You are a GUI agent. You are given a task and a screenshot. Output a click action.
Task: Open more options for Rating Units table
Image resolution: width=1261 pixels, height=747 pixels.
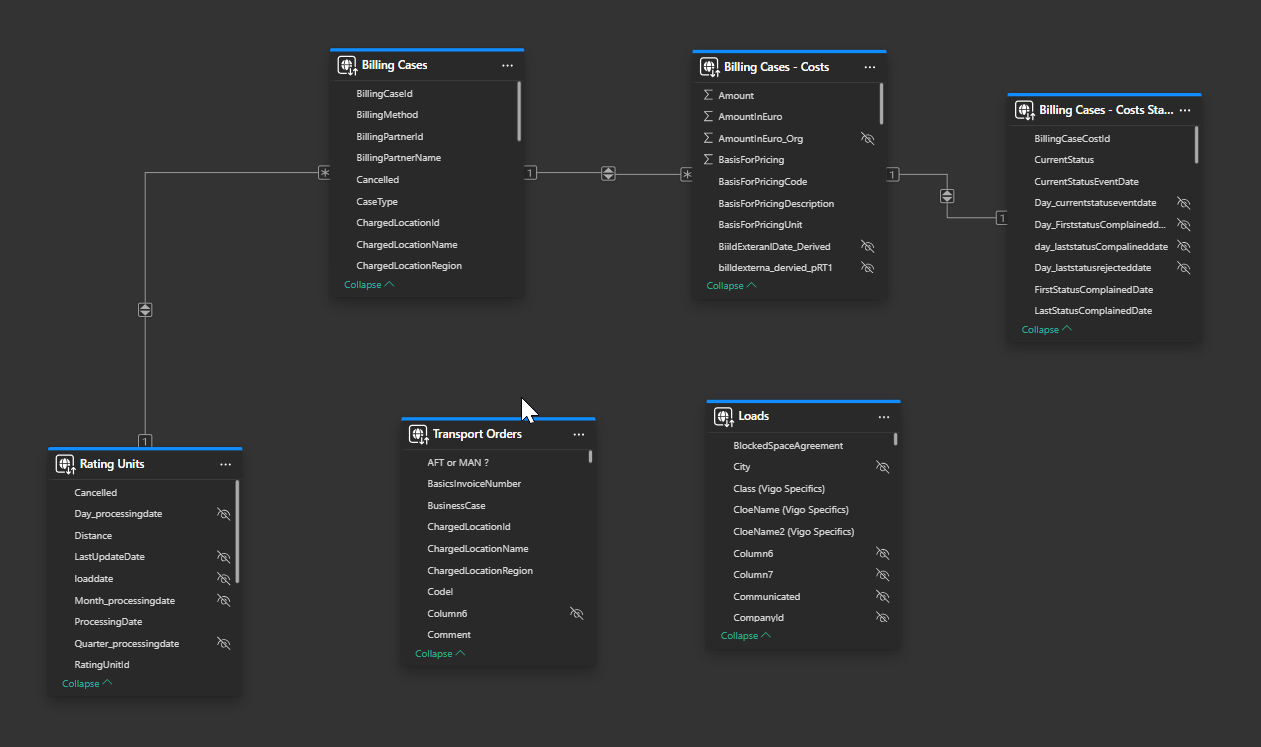pos(225,464)
